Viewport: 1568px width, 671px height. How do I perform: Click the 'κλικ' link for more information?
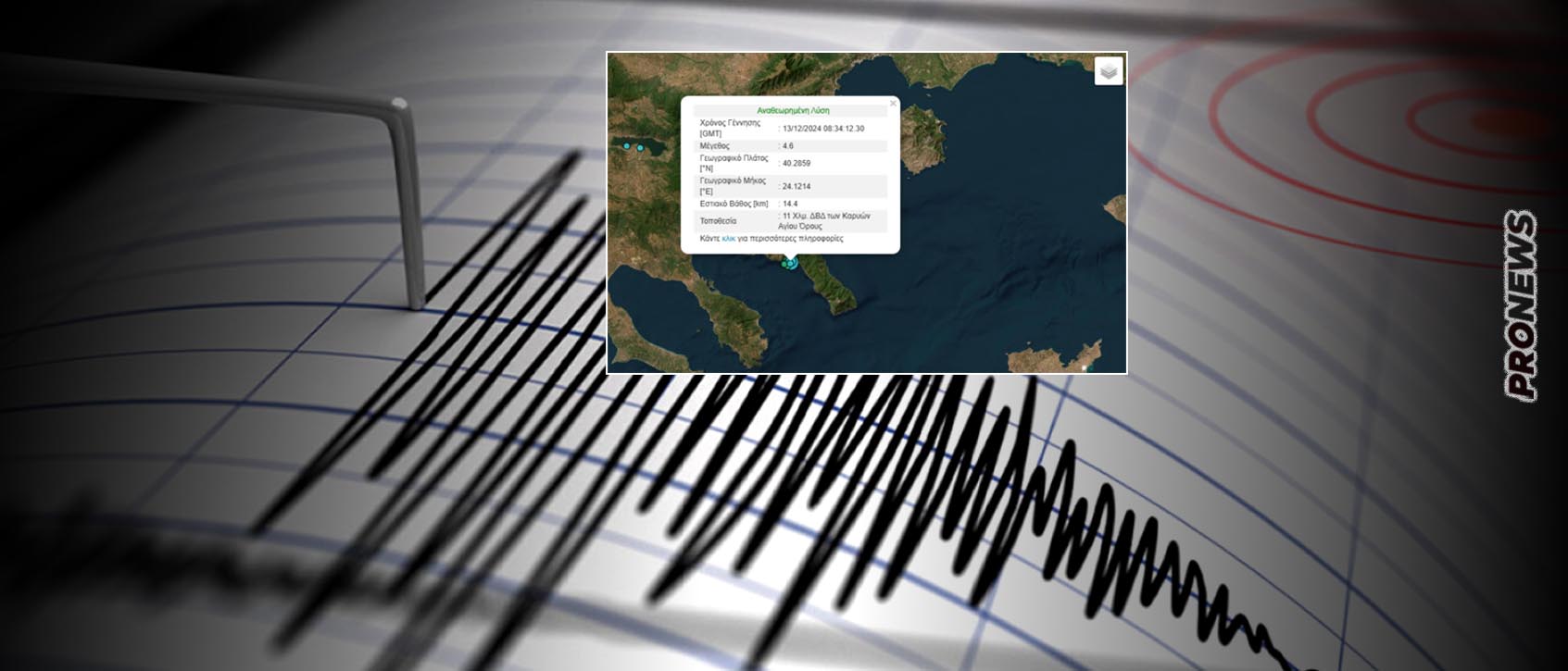point(729,239)
